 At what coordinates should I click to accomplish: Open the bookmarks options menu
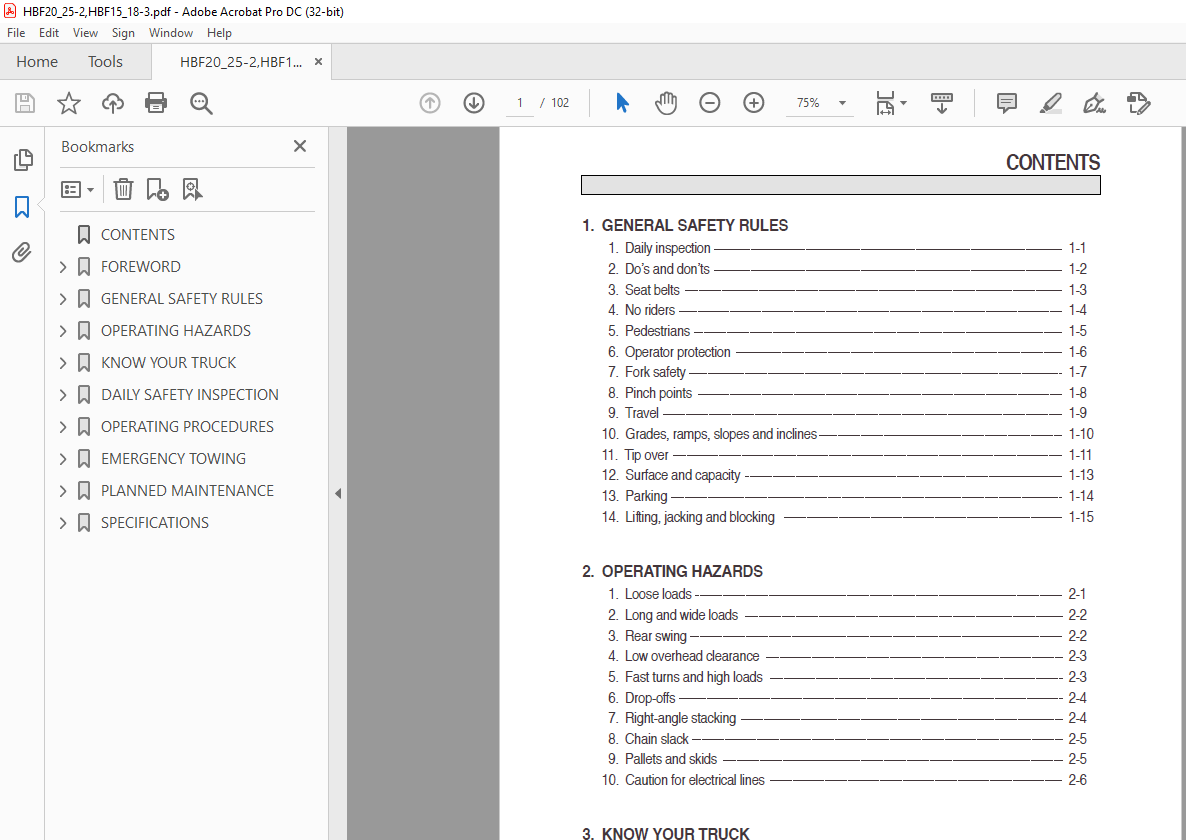click(78, 189)
